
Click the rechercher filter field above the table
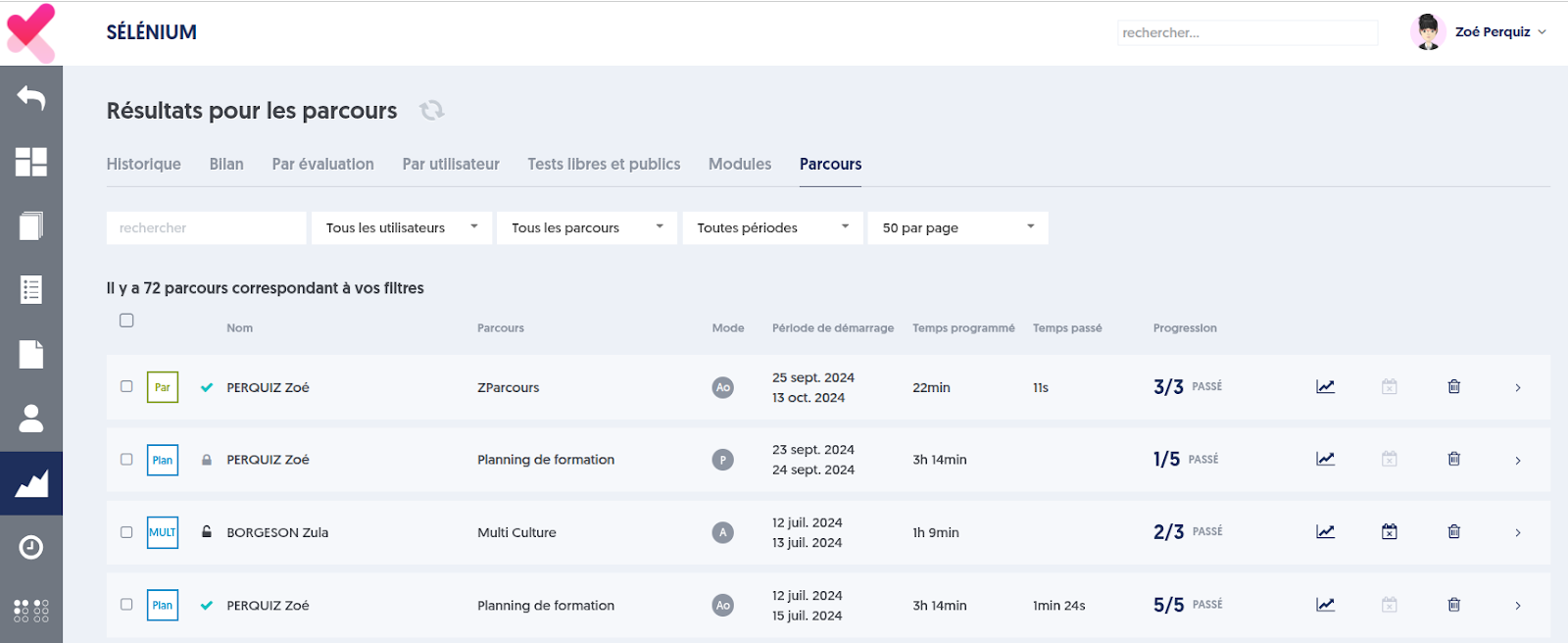[206, 227]
